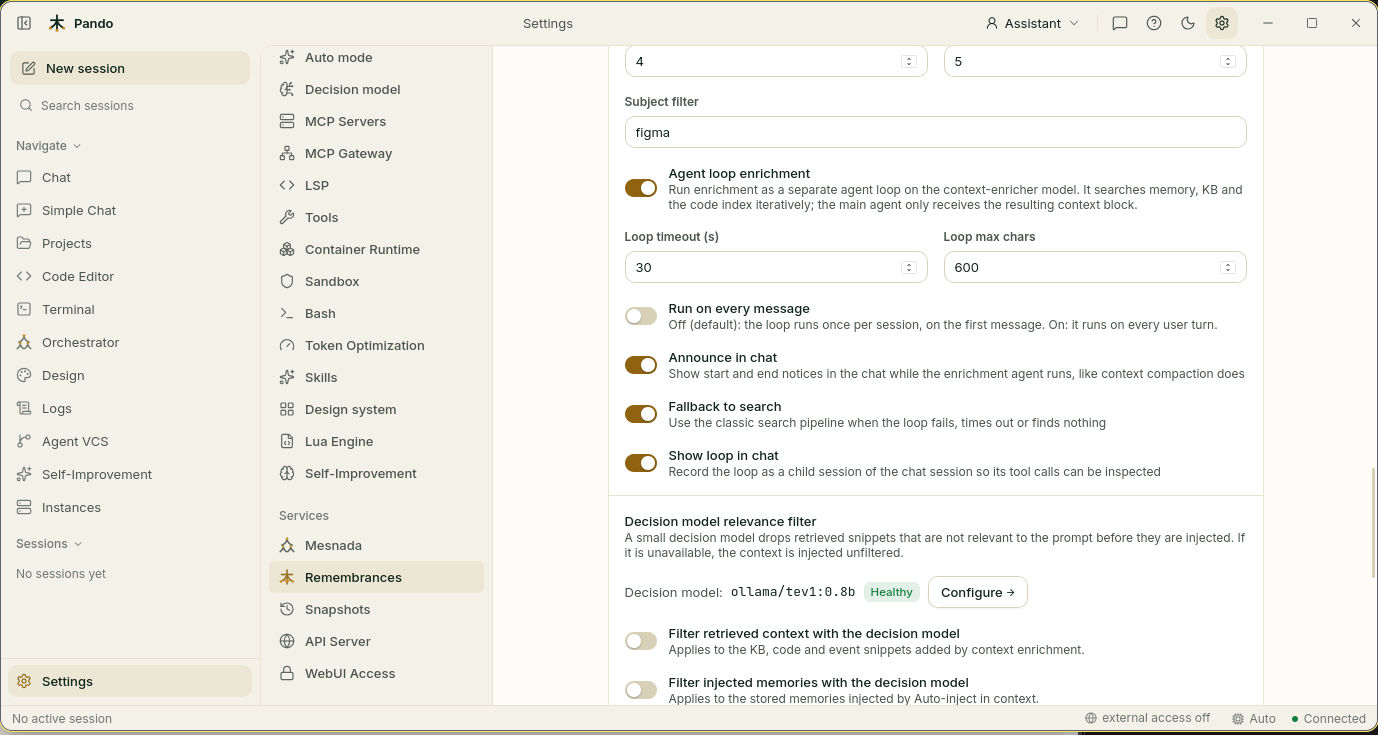Disable Fallback to search toggle
The width and height of the screenshot is (1378, 735).
(x=641, y=414)
